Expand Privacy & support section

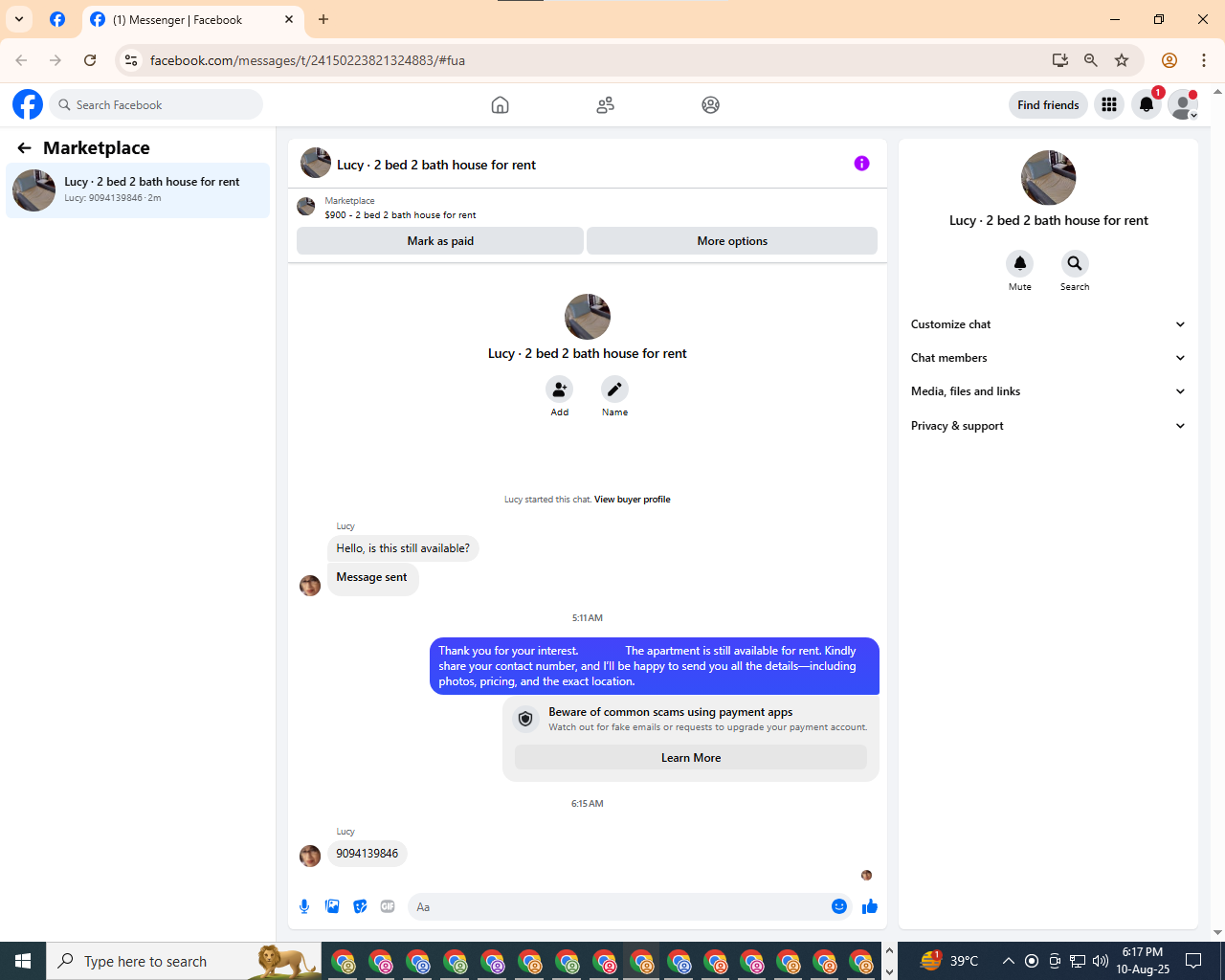coord(1048,426)
